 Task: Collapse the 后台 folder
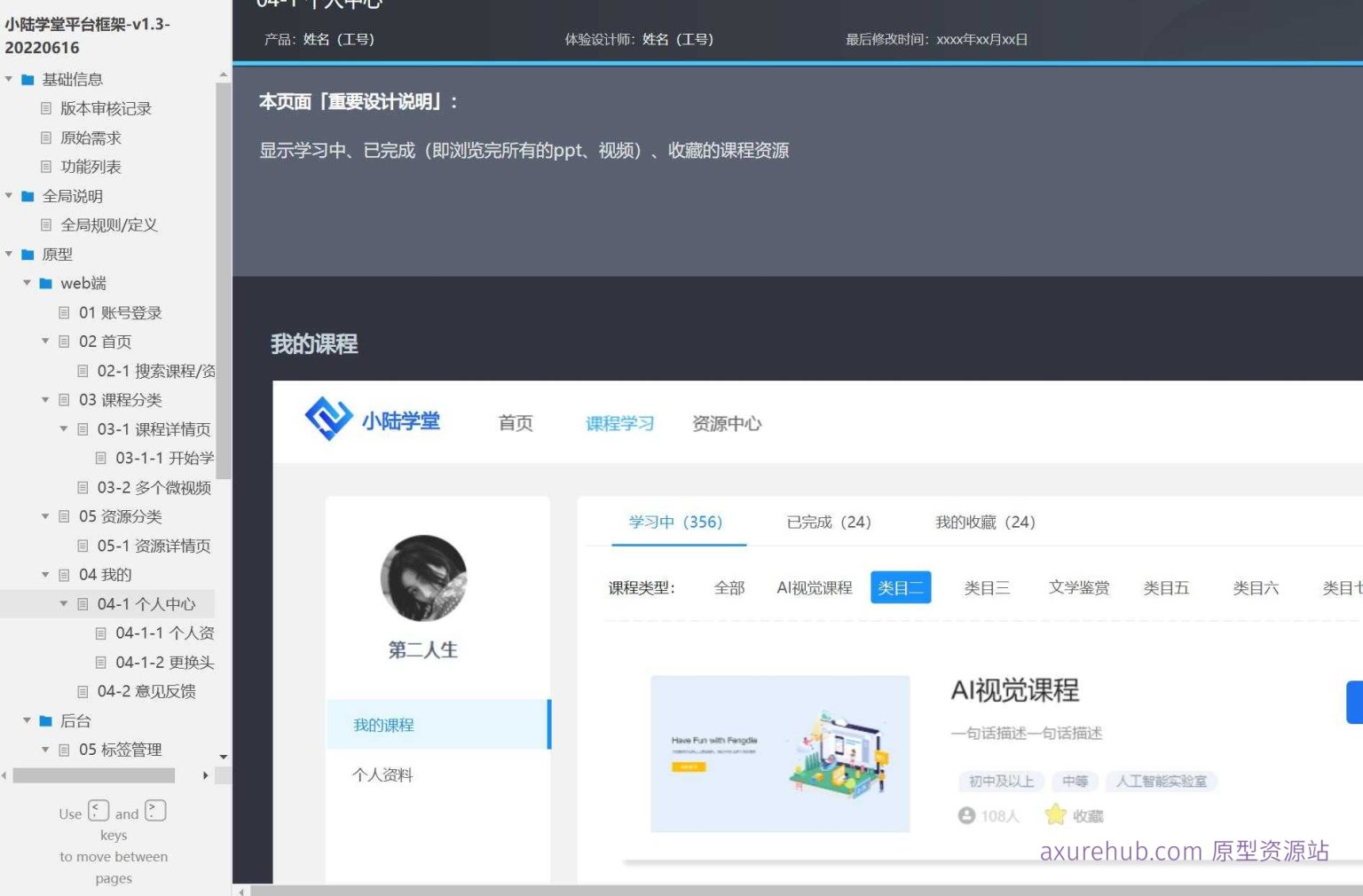pos(26,721)
